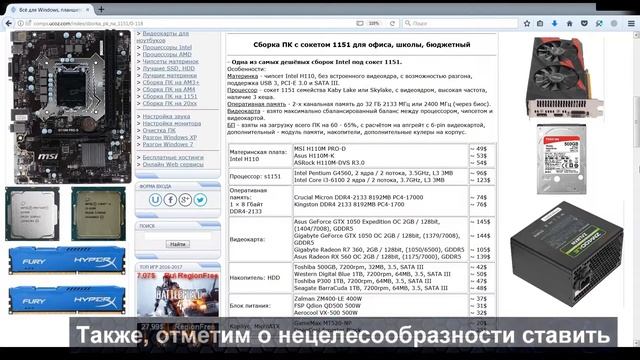Click the right Intel Core i3 CPU image
Screen dimensions: 640x360
pyautogui.click(x=98, y=214)
